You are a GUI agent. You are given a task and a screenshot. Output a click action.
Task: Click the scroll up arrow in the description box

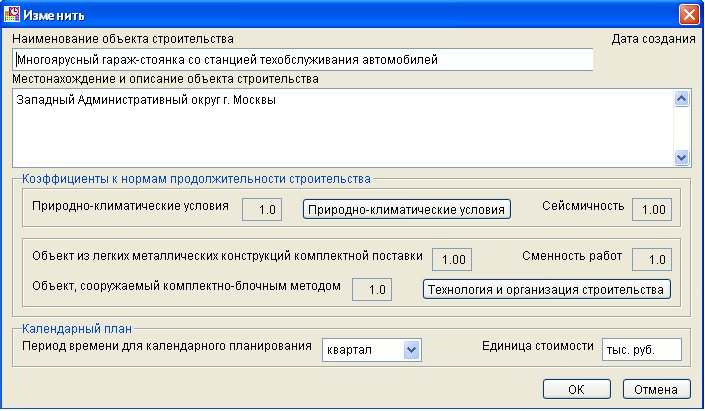(682, 98)
